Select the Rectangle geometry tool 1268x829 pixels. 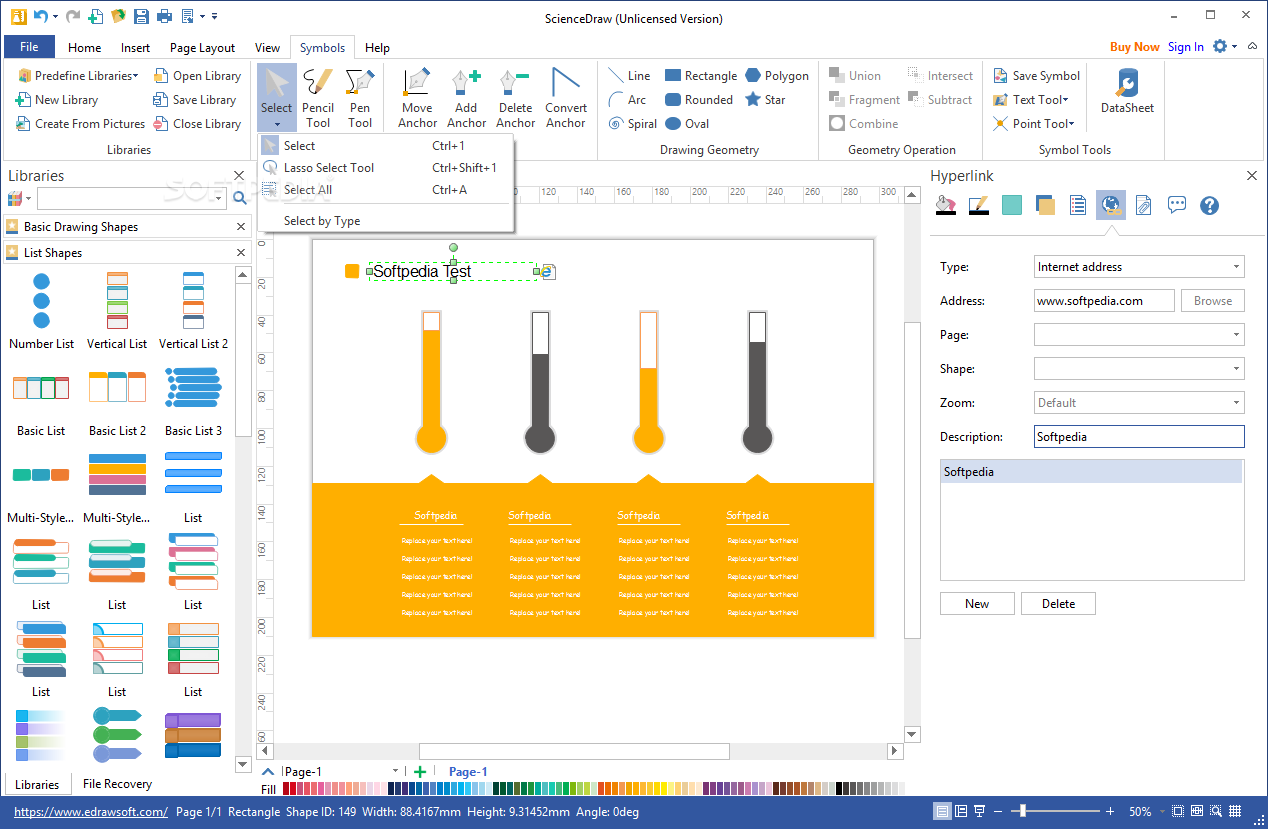coord(701,76)
